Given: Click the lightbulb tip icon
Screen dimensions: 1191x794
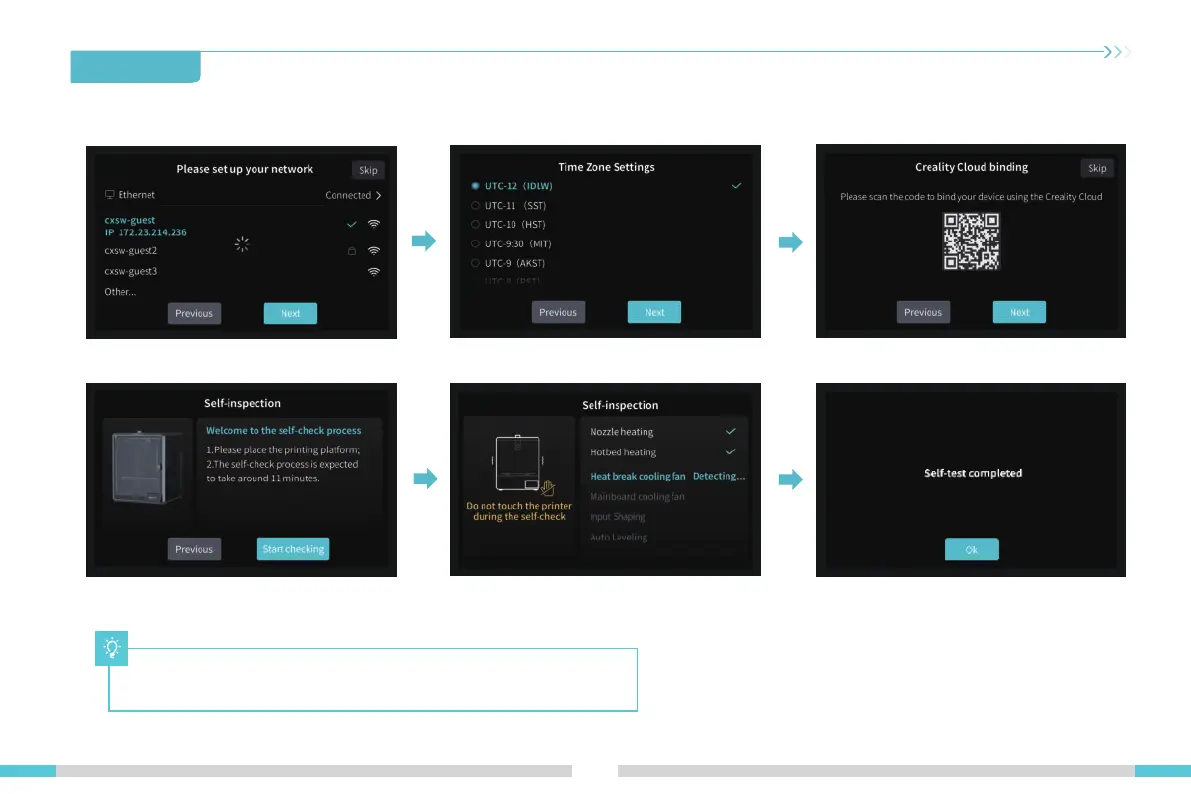Looking at the screenshot, I should click(x=112, y=648).
